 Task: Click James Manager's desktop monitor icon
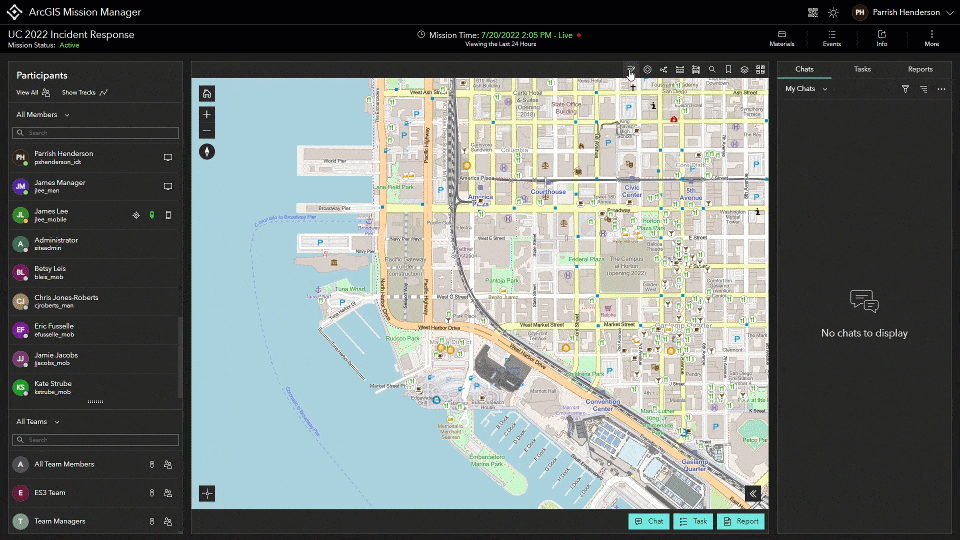168,186
